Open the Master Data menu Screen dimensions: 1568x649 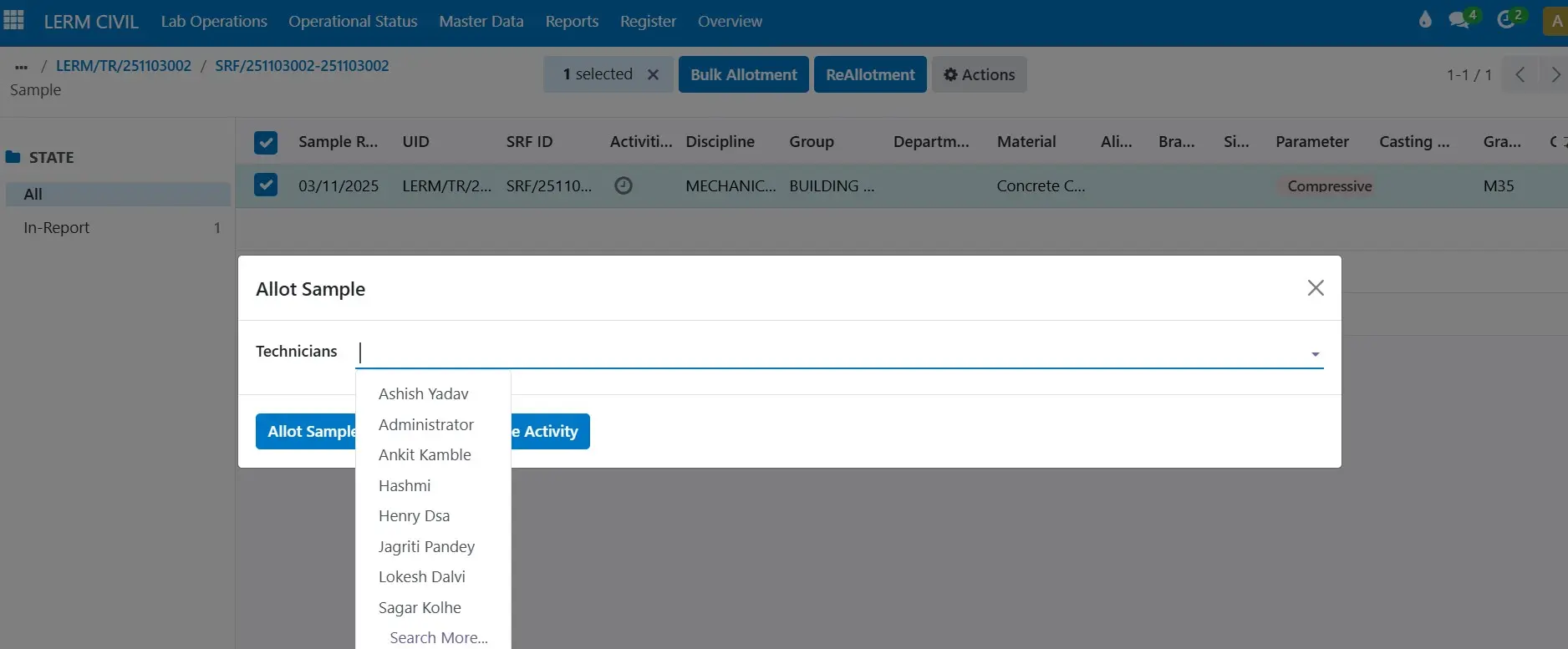[481, 21]
